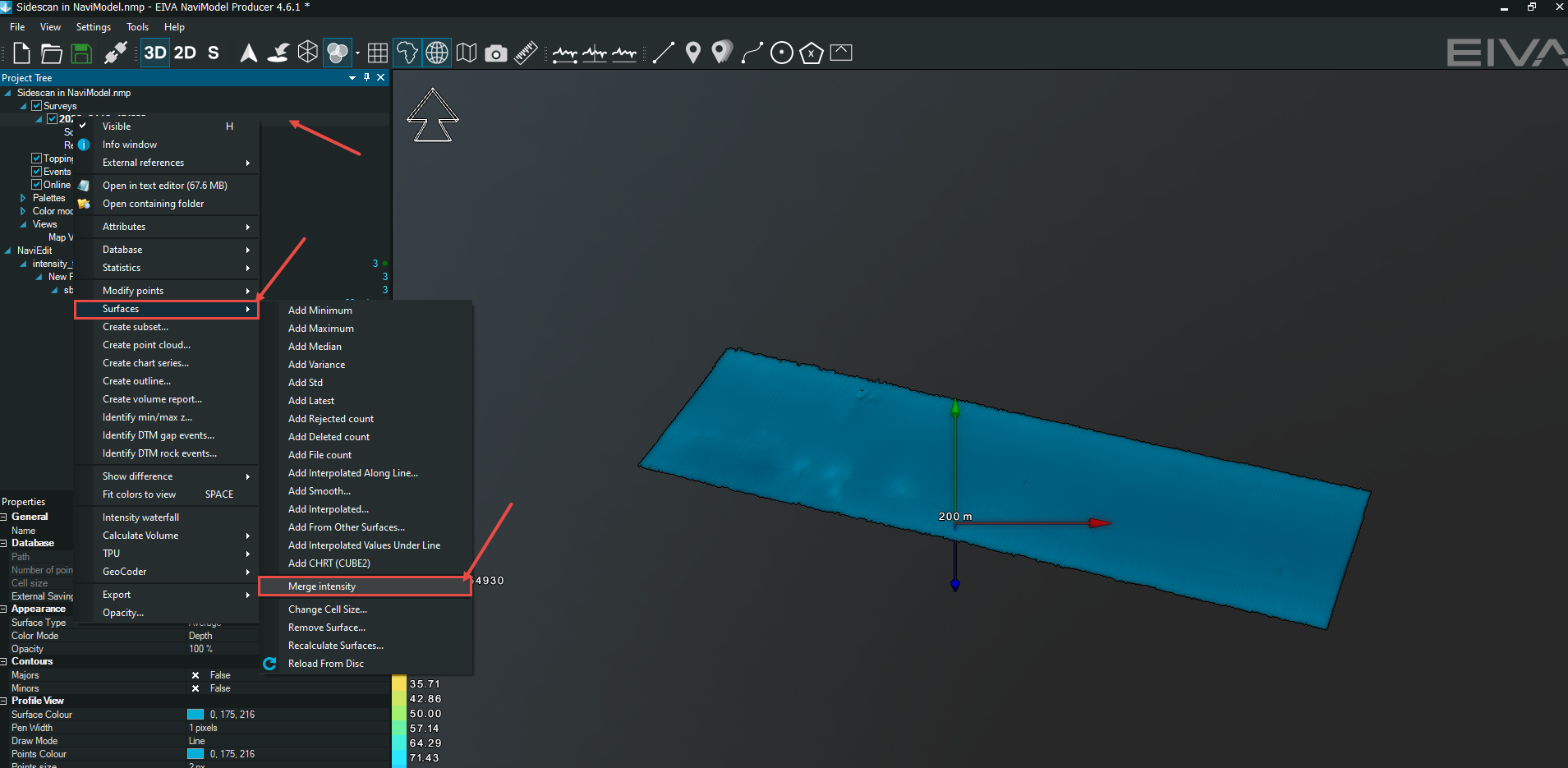This screenshot has width=1568, height=768.
Task: Collapse the NaviEdit tree node
Action: tap(7, 251)
